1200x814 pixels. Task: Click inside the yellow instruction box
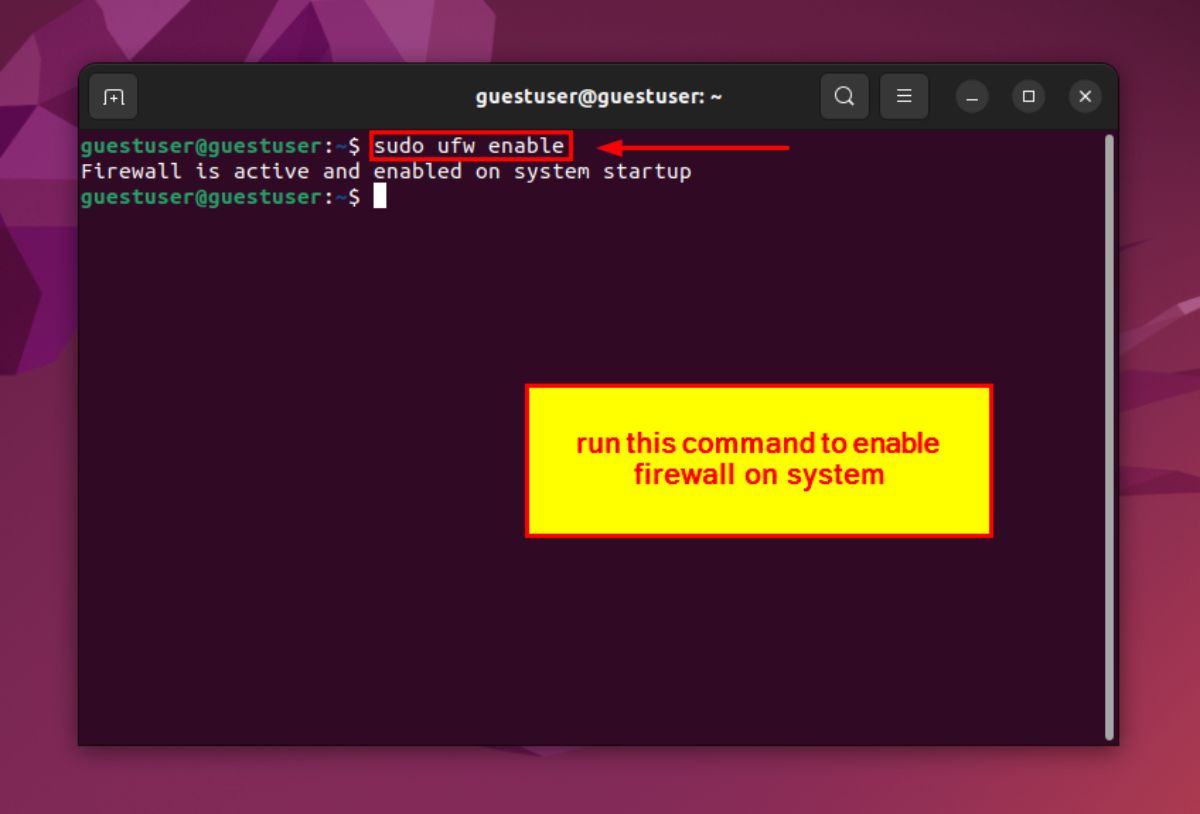tap(758, 458)
